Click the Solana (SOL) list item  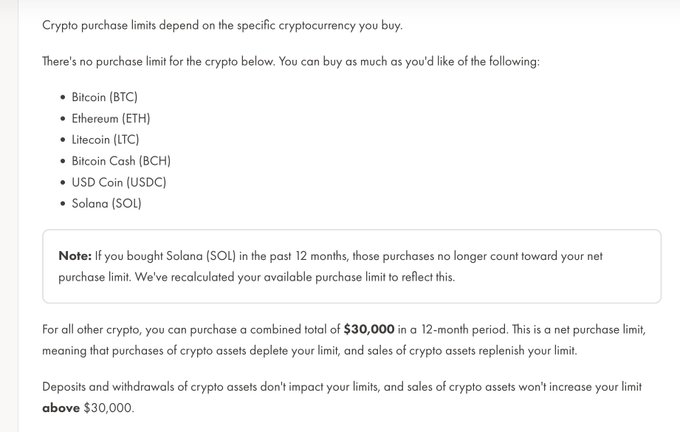106,203
